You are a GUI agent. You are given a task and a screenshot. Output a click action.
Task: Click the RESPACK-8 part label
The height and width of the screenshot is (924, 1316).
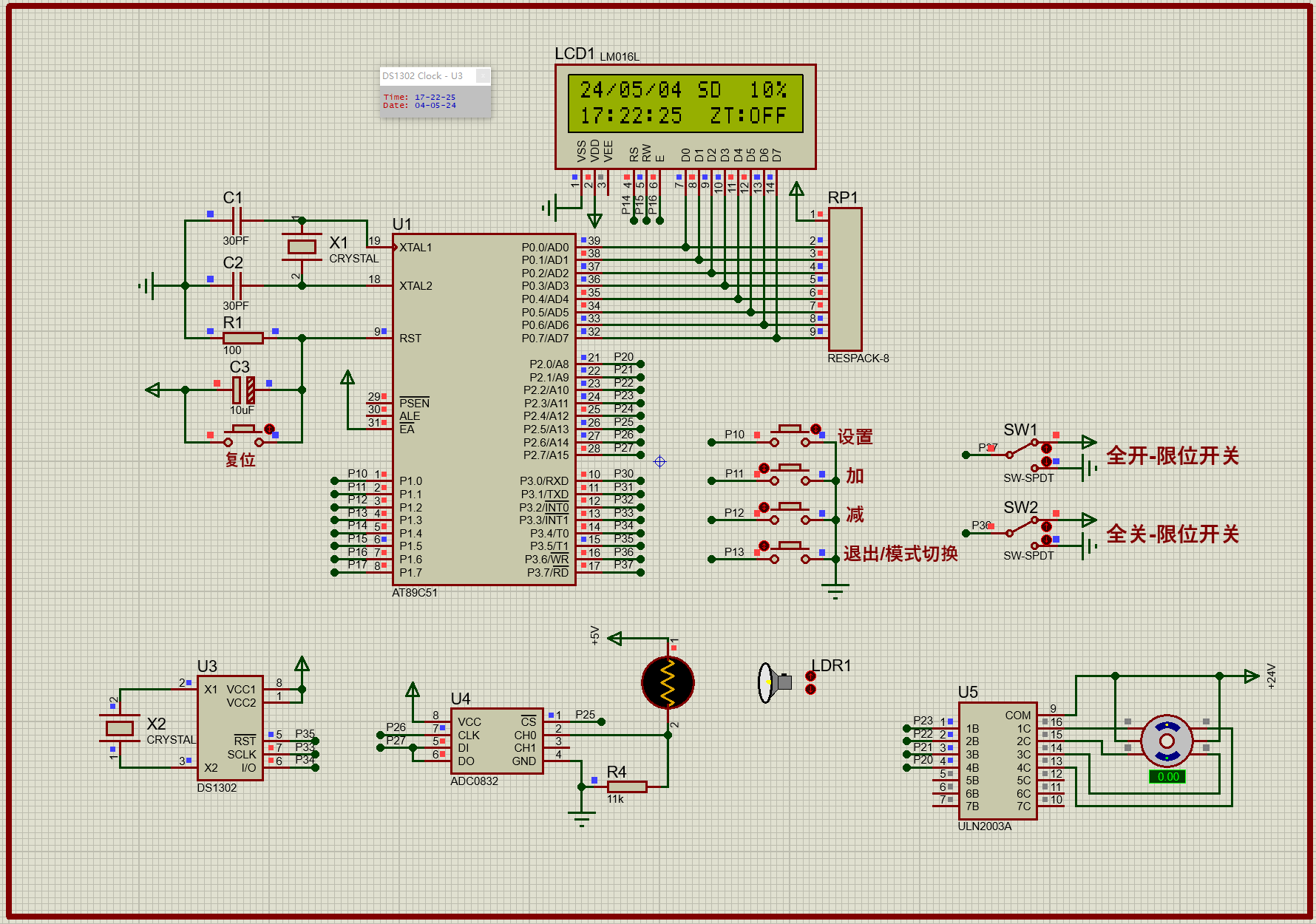pos(858,358)
